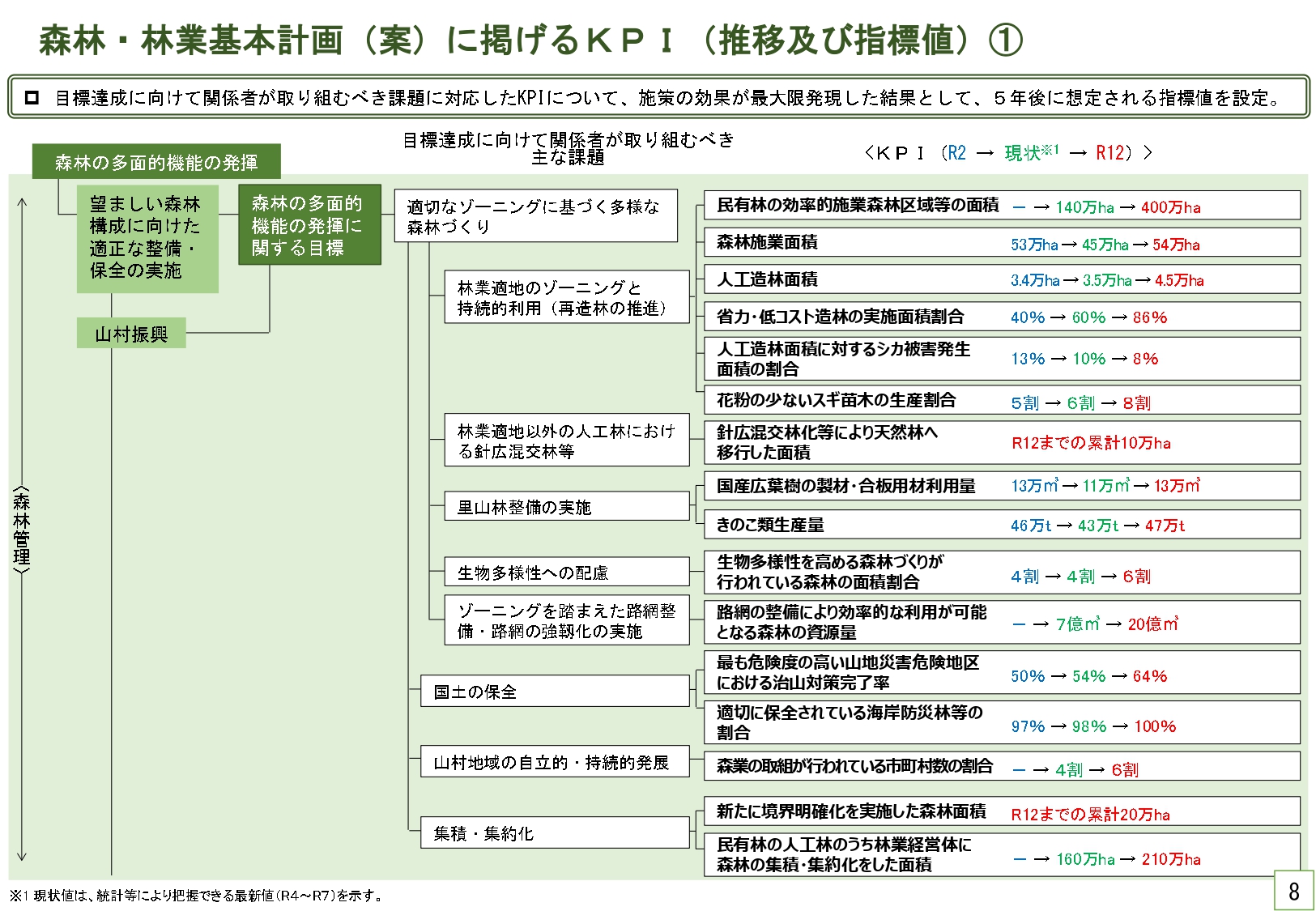Click the 人工造林面積 KPI row
The width and height of the screenshot is (1316, 911).
(x=1001, y=279)
